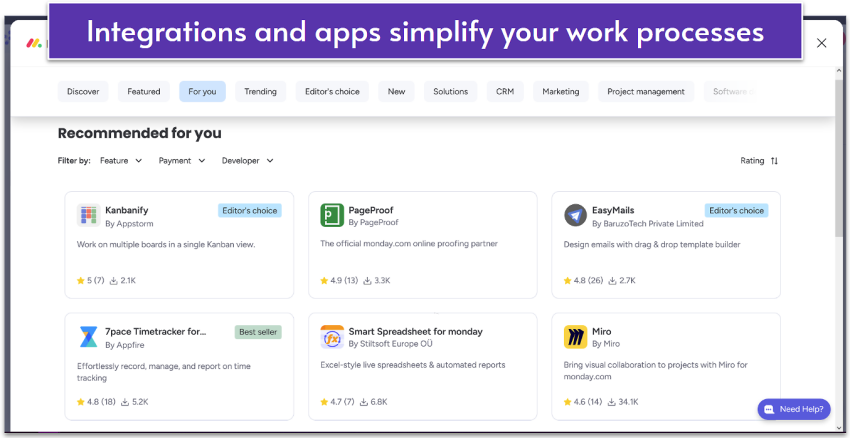Click By Appstorm developer name
Screen dimensions: 850x438
pyautogui.click(x=129, y=223)
